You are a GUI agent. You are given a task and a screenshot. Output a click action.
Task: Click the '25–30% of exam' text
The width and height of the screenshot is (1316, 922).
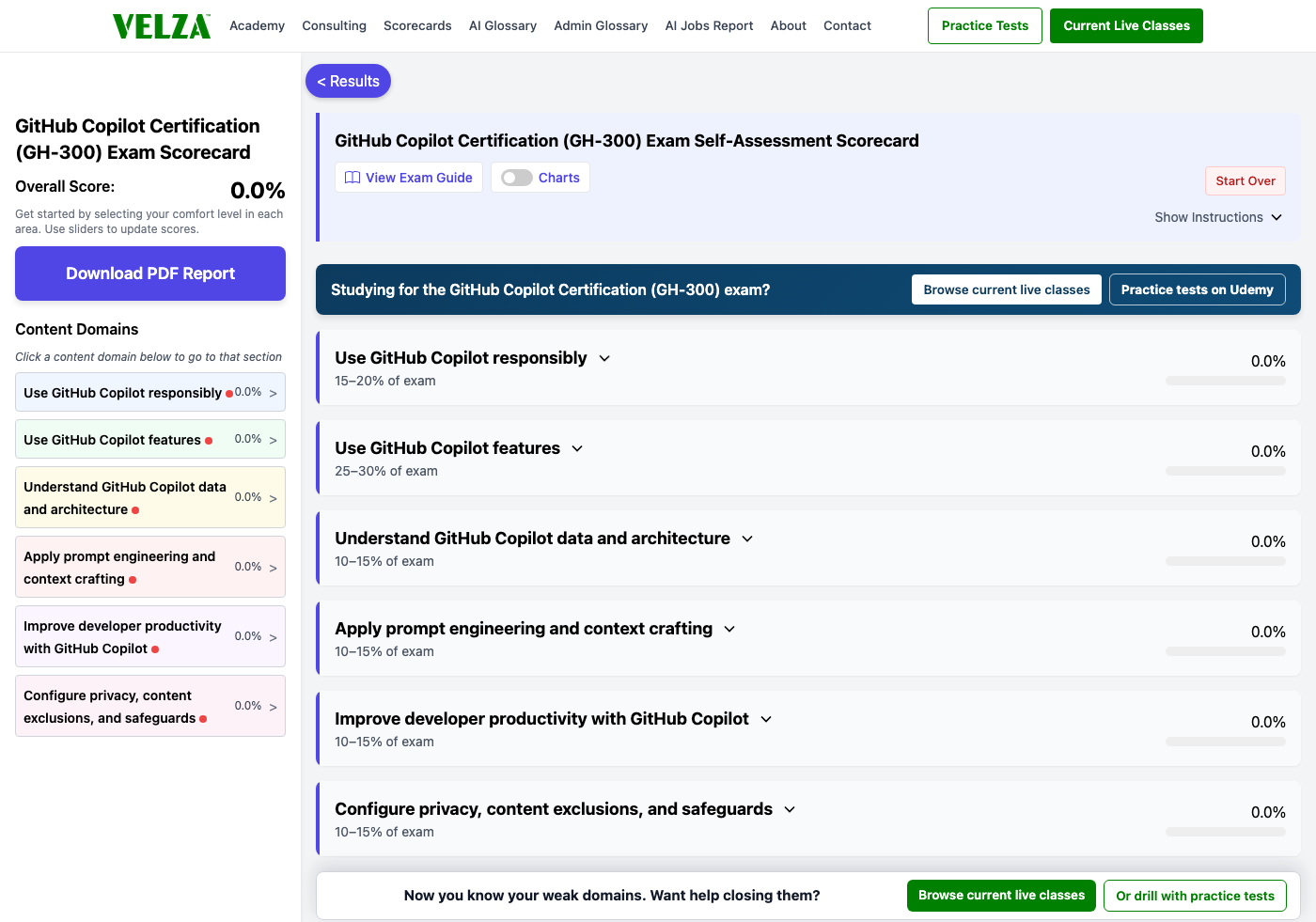tap(386, 471)
